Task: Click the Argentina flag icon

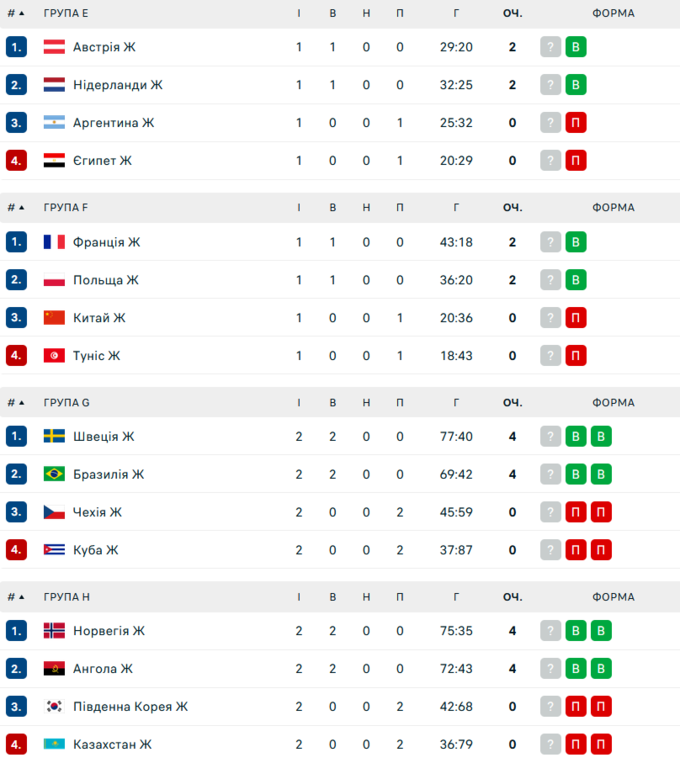Action: [x=54, y=123]
